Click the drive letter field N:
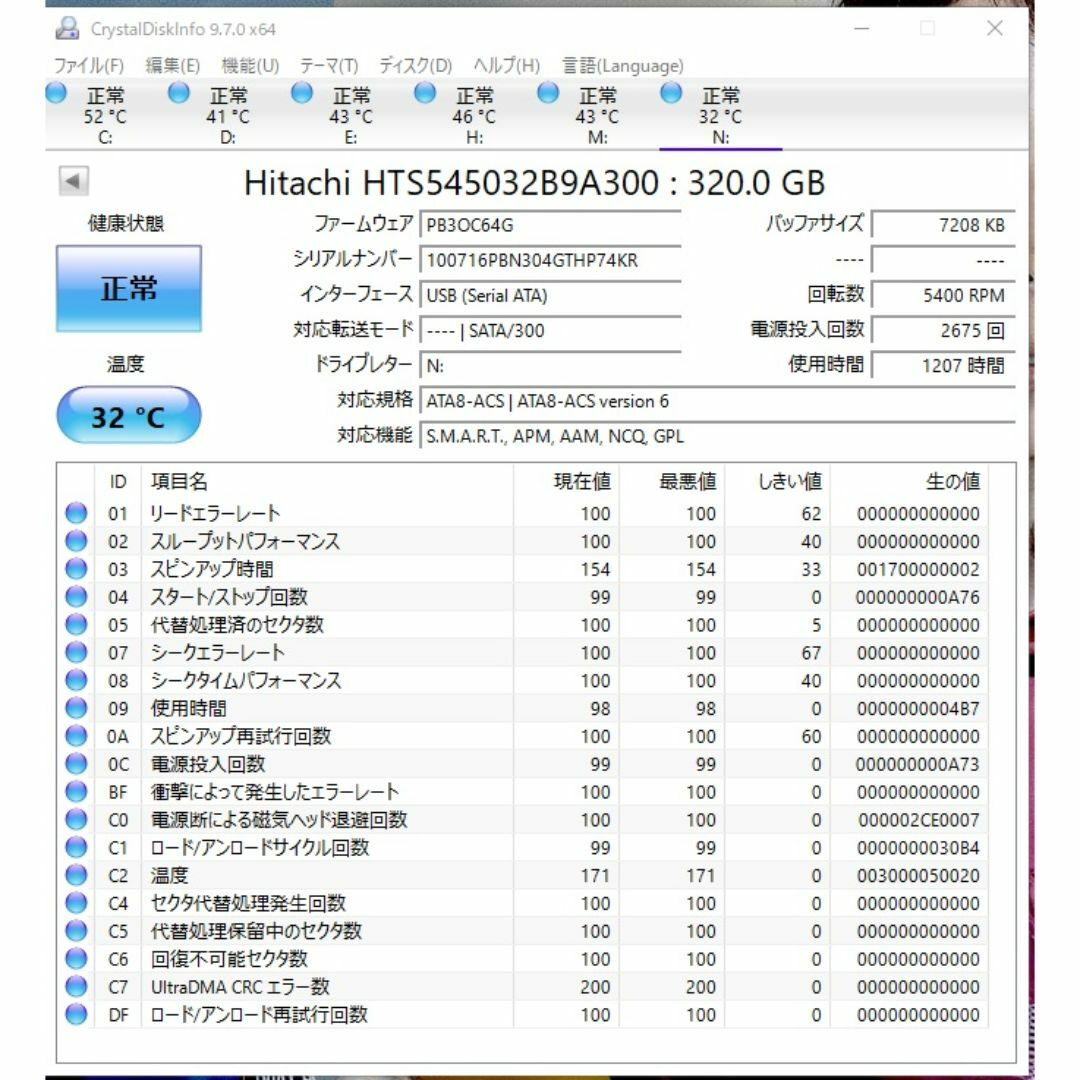Screen dimensions: 1080x1080 coord(550,366)
